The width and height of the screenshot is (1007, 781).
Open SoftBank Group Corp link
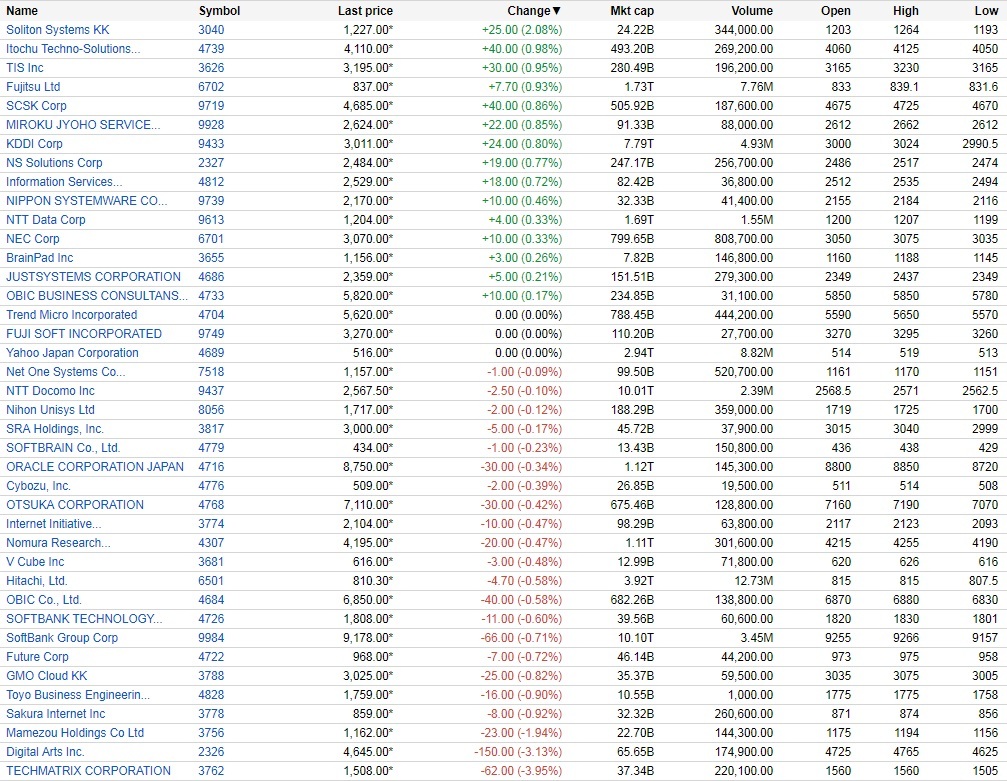click(62, 638)
